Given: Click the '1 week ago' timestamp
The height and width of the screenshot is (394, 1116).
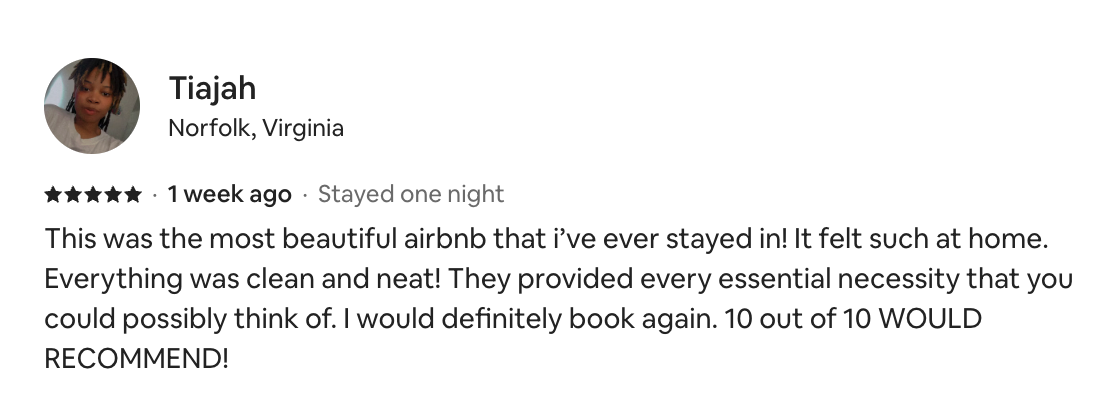Looking at the screenshot, I should click(229, 194).
